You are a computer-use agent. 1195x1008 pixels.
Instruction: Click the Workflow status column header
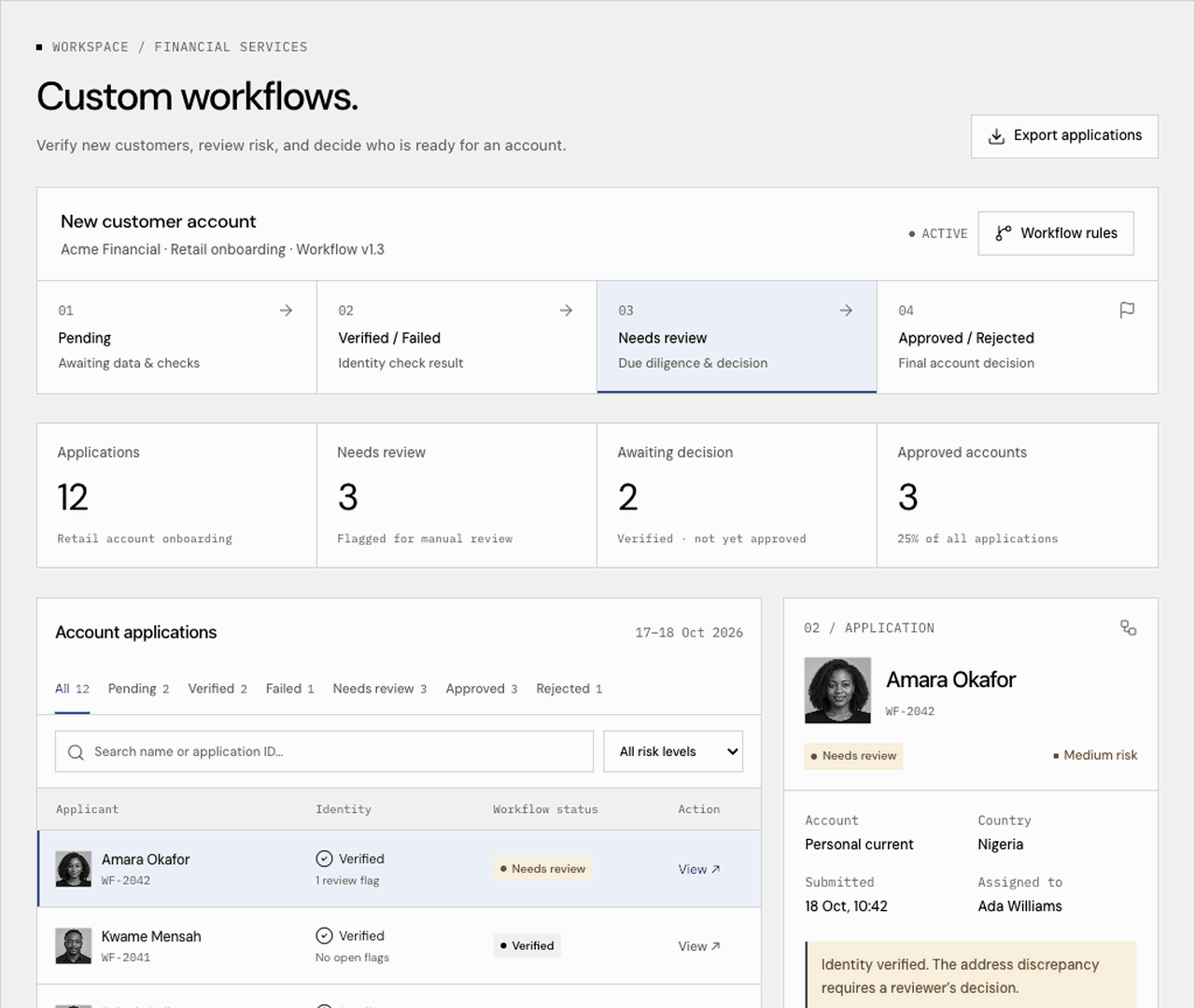(x=545, y=809)
